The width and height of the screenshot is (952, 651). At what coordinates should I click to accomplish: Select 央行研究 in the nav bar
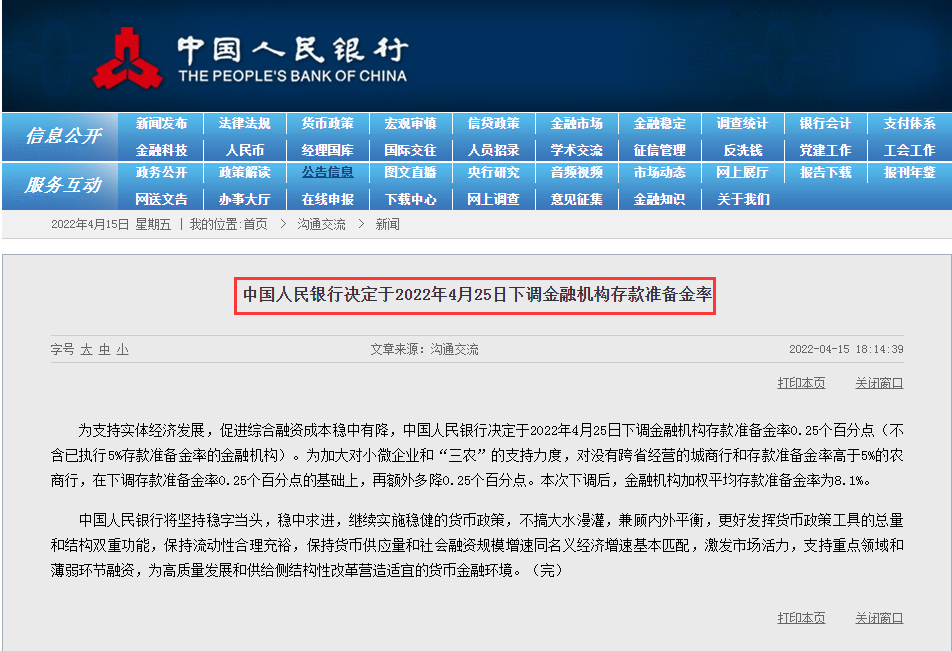click(x=494, y=172)
